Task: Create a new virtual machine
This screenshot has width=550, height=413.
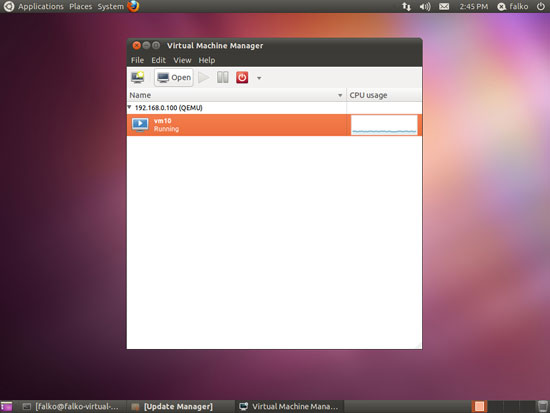Action: 138,77
